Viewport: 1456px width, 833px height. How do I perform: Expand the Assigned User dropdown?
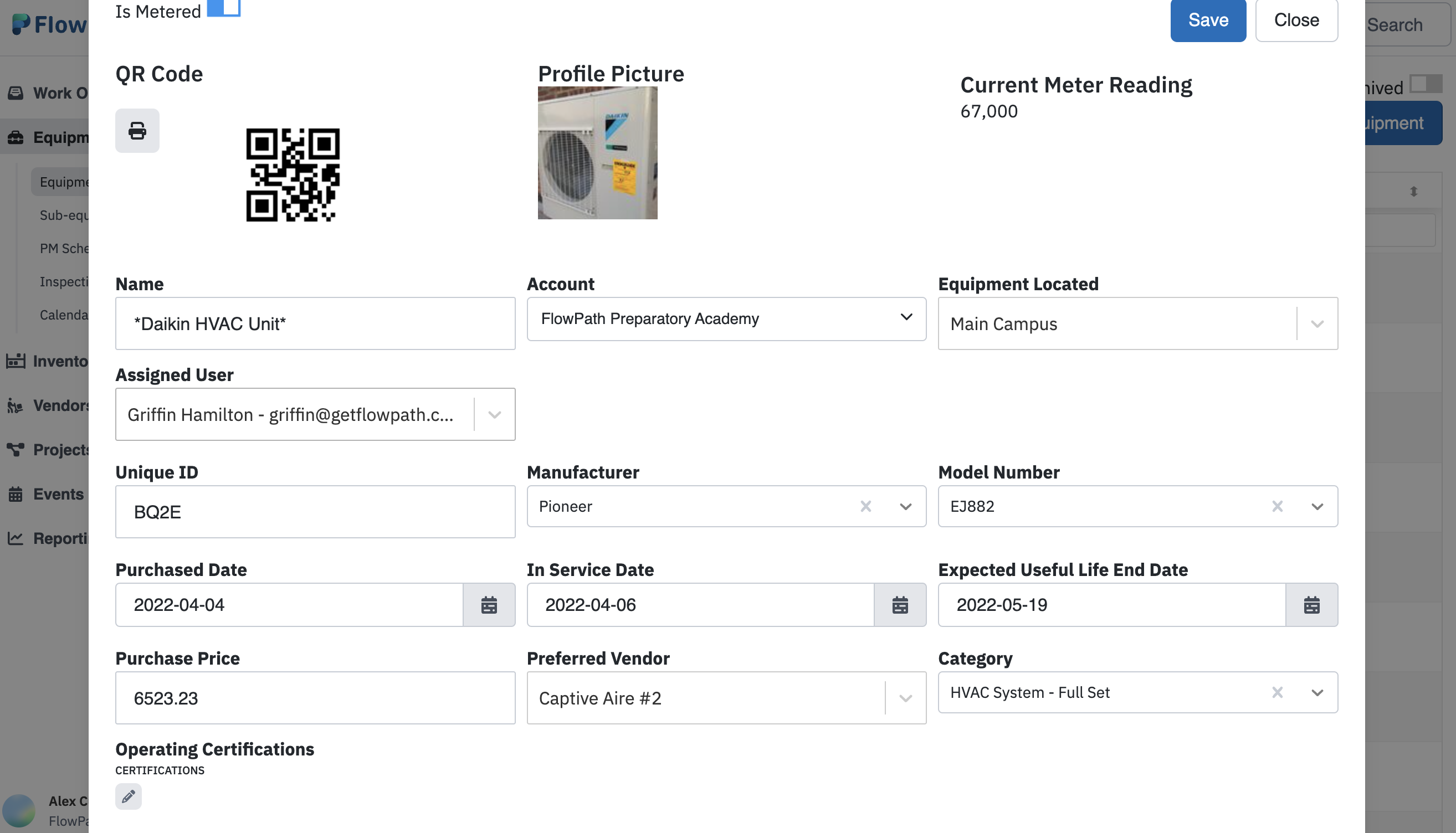tap(494, 414)
